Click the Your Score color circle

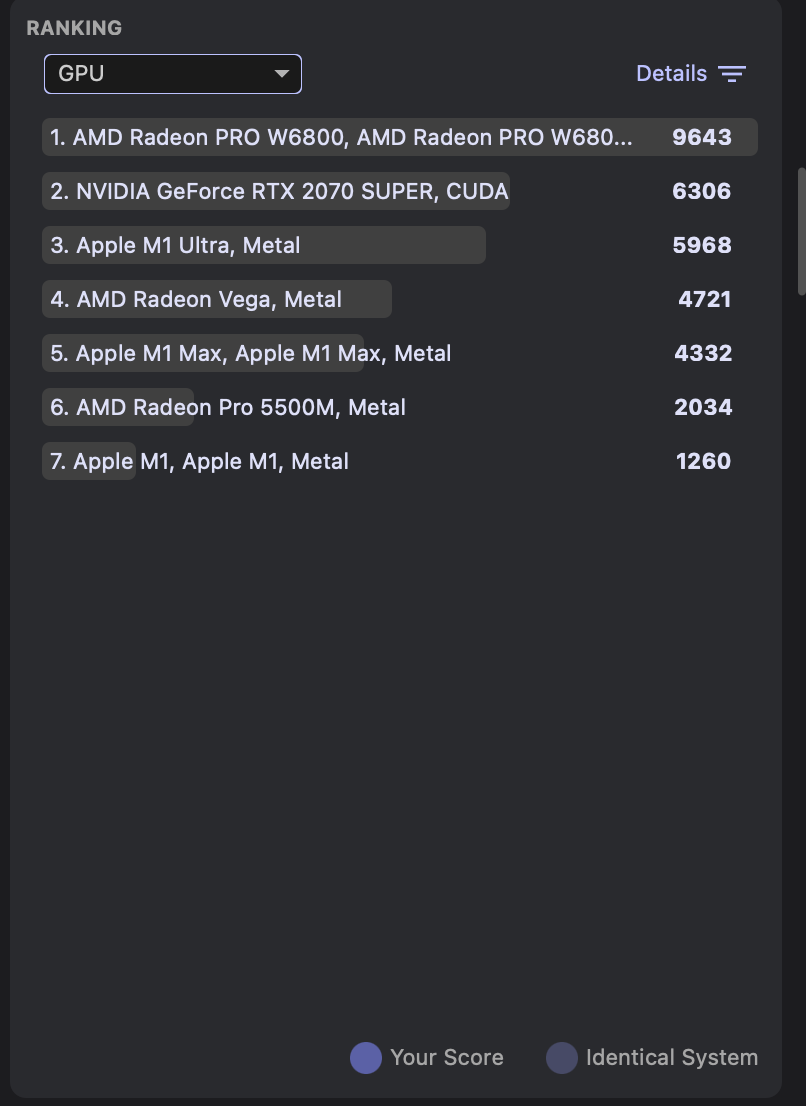(x=366, y=1058)
